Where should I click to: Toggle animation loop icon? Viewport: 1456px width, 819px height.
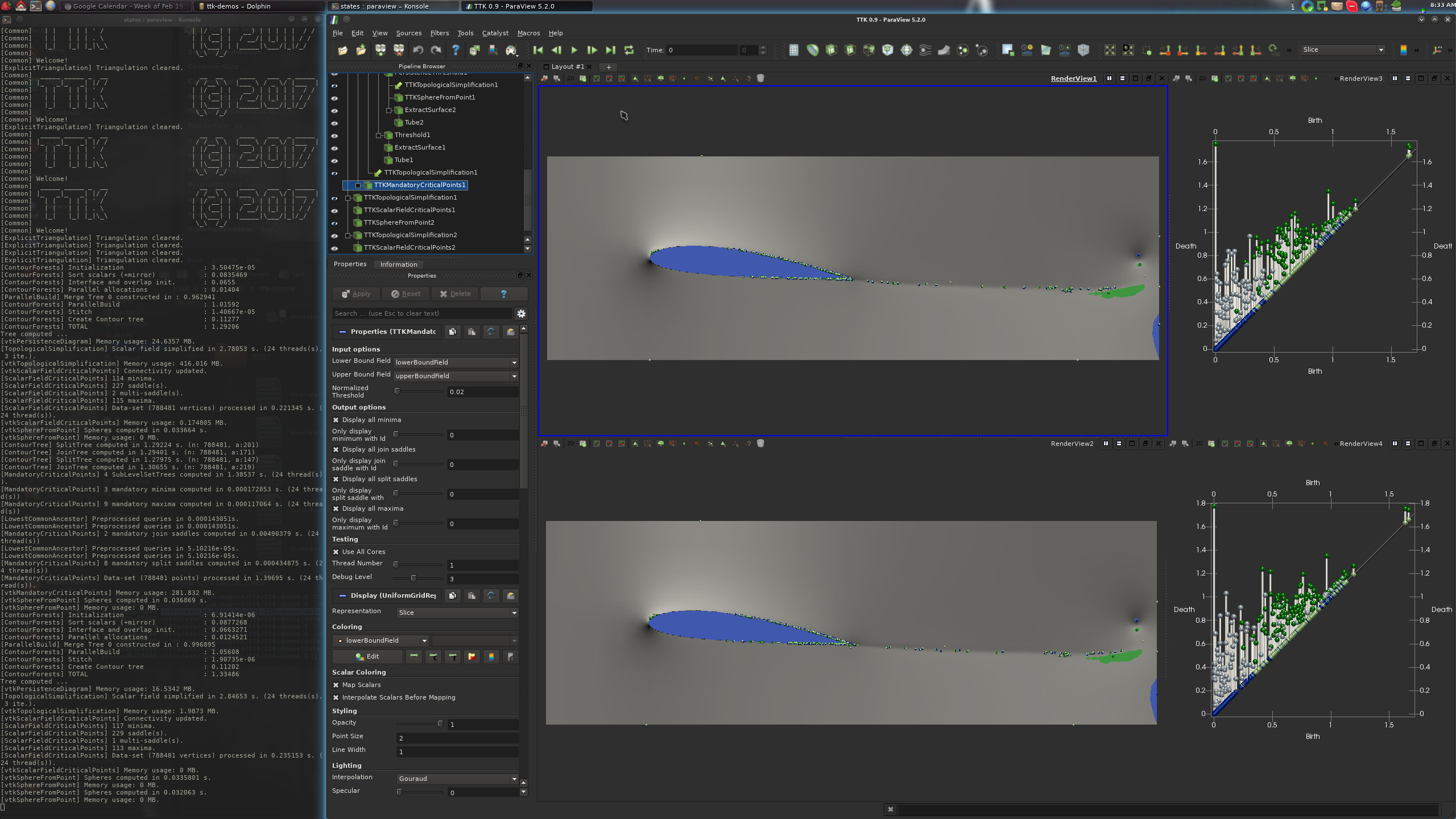(x=629, y=50)
